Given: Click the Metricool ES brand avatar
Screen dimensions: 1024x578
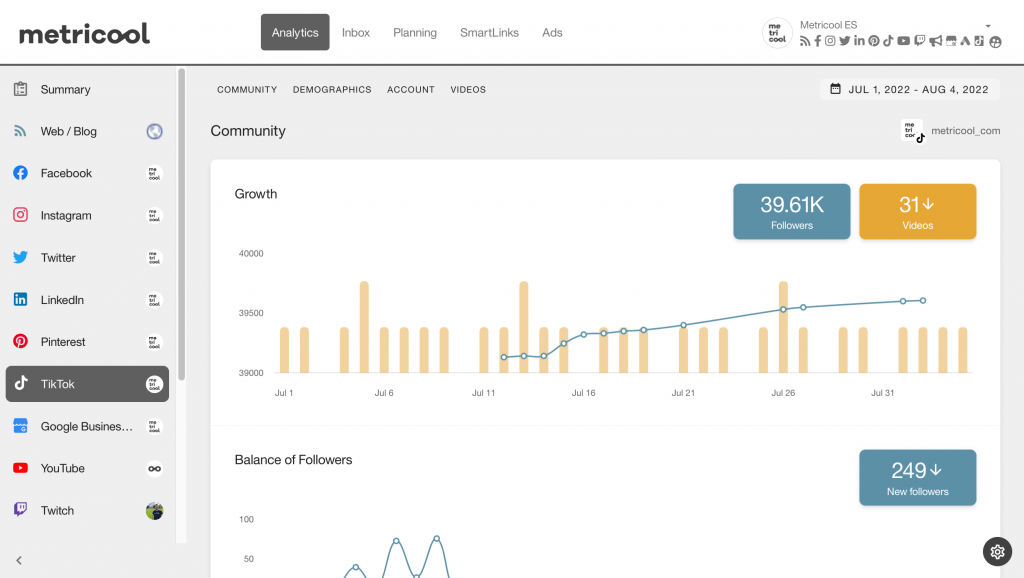Looking at the screenshot, I should pos(777,33).
